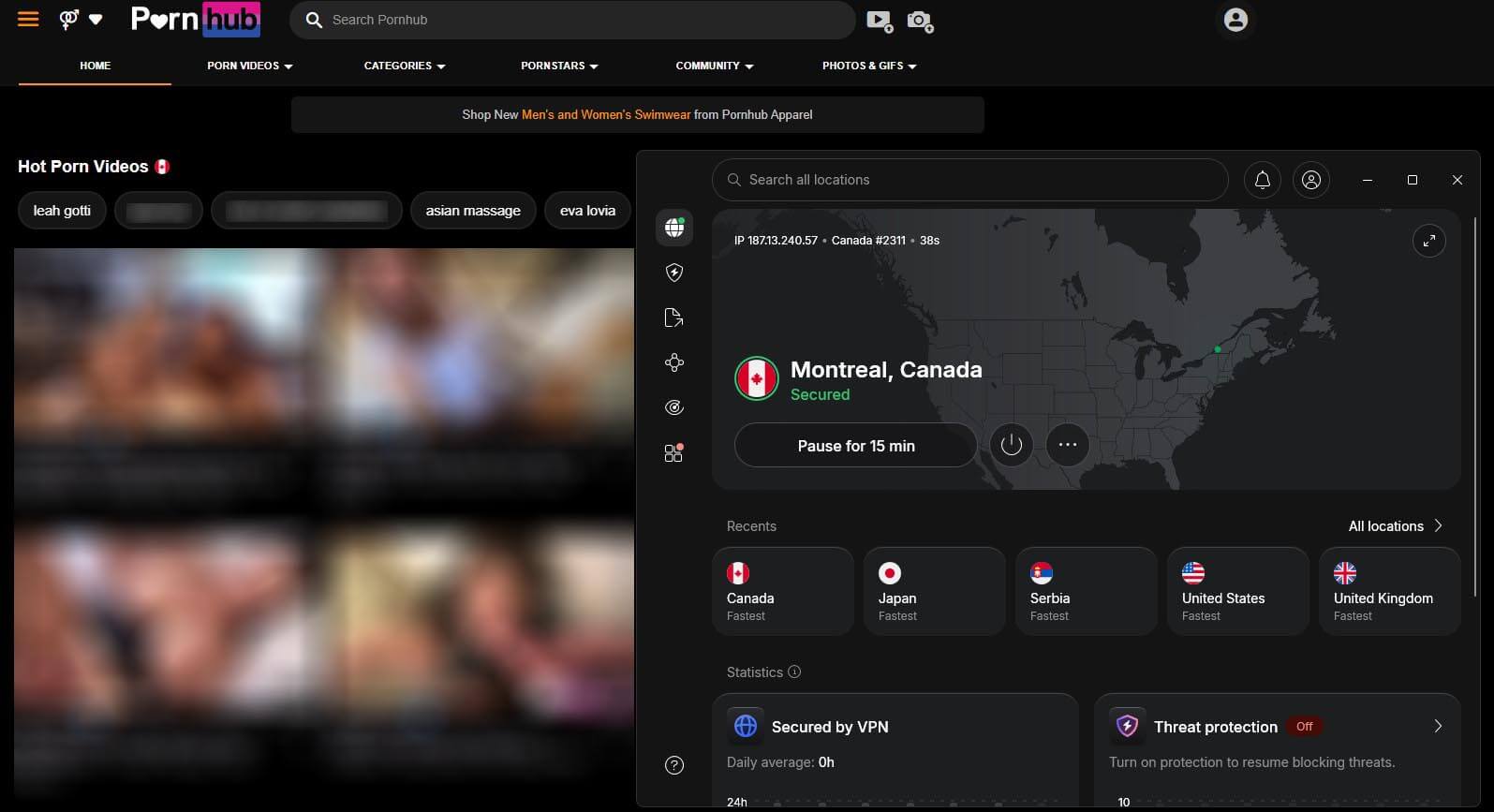This screenshot has width=1494, height=812.
Task: Click the Statistics info icon
Action: (794, 672)
